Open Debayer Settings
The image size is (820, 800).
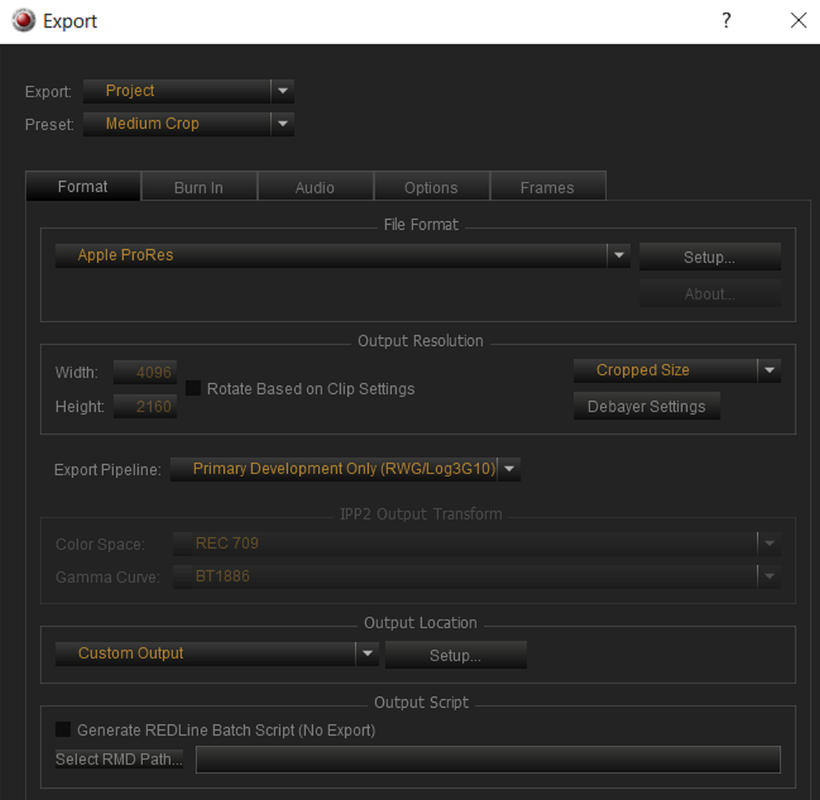point(646,406)
